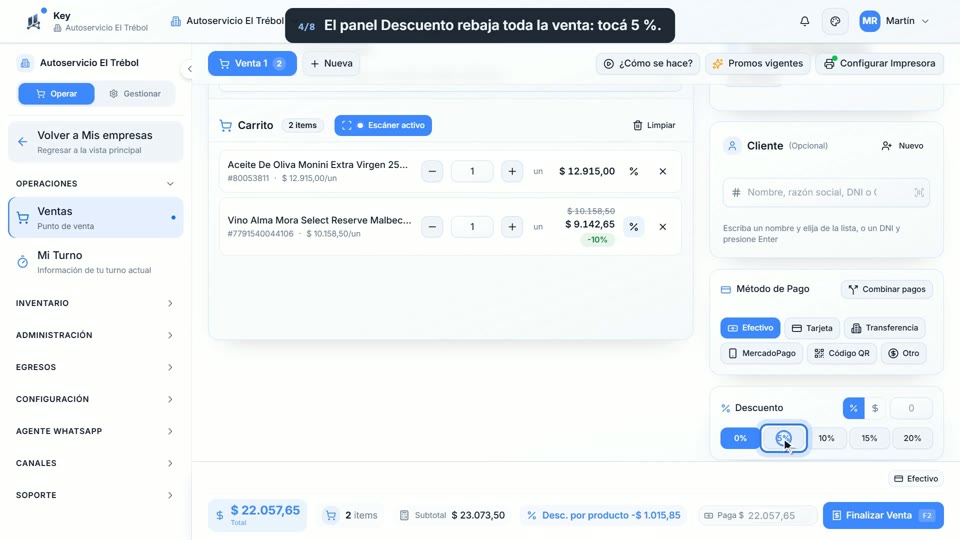The height and width of the screenshot is (540, 960).
Task: Click the back arrow to Mis empresas
Action: point(23,141)
